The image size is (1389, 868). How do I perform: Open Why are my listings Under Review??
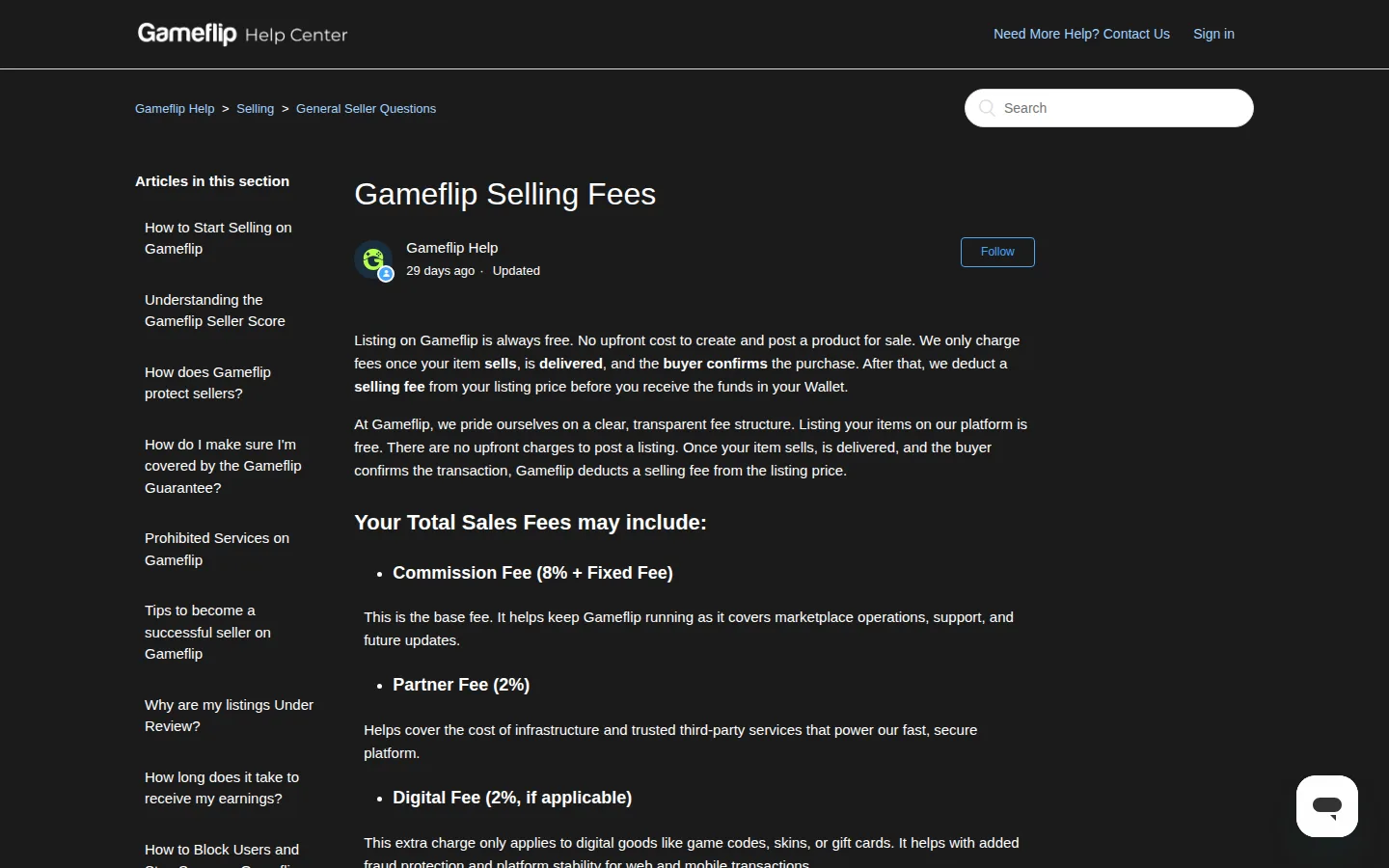tap(229, 716)
